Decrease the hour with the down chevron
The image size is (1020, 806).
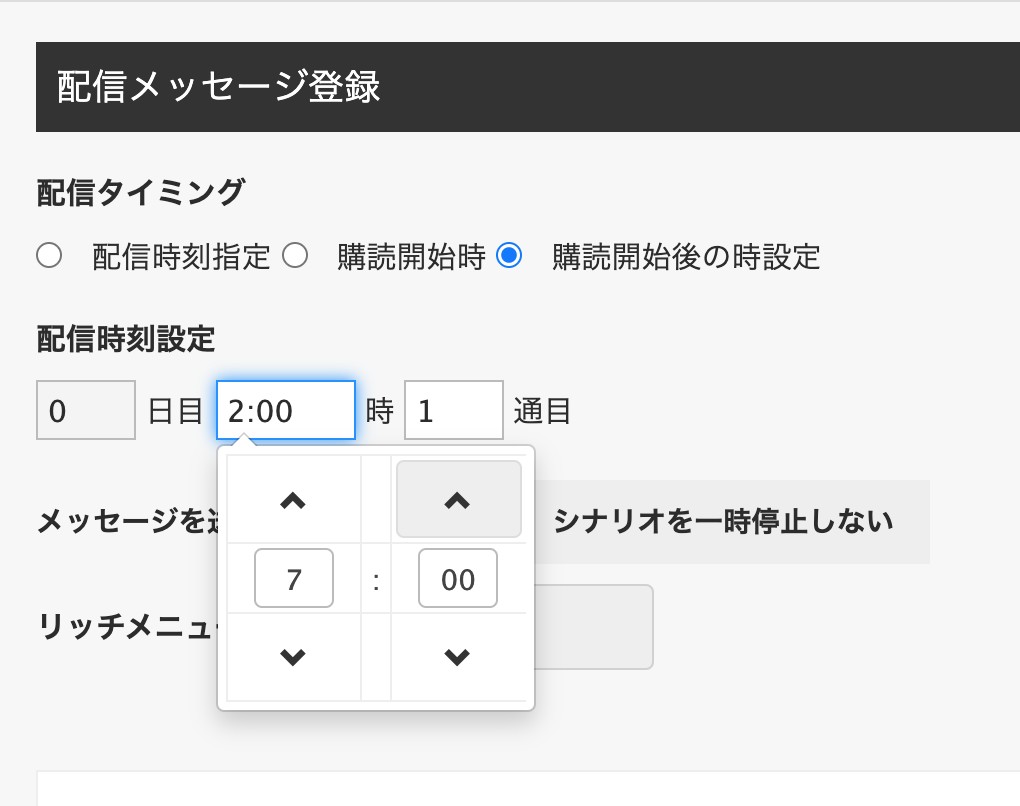[293, 657]
